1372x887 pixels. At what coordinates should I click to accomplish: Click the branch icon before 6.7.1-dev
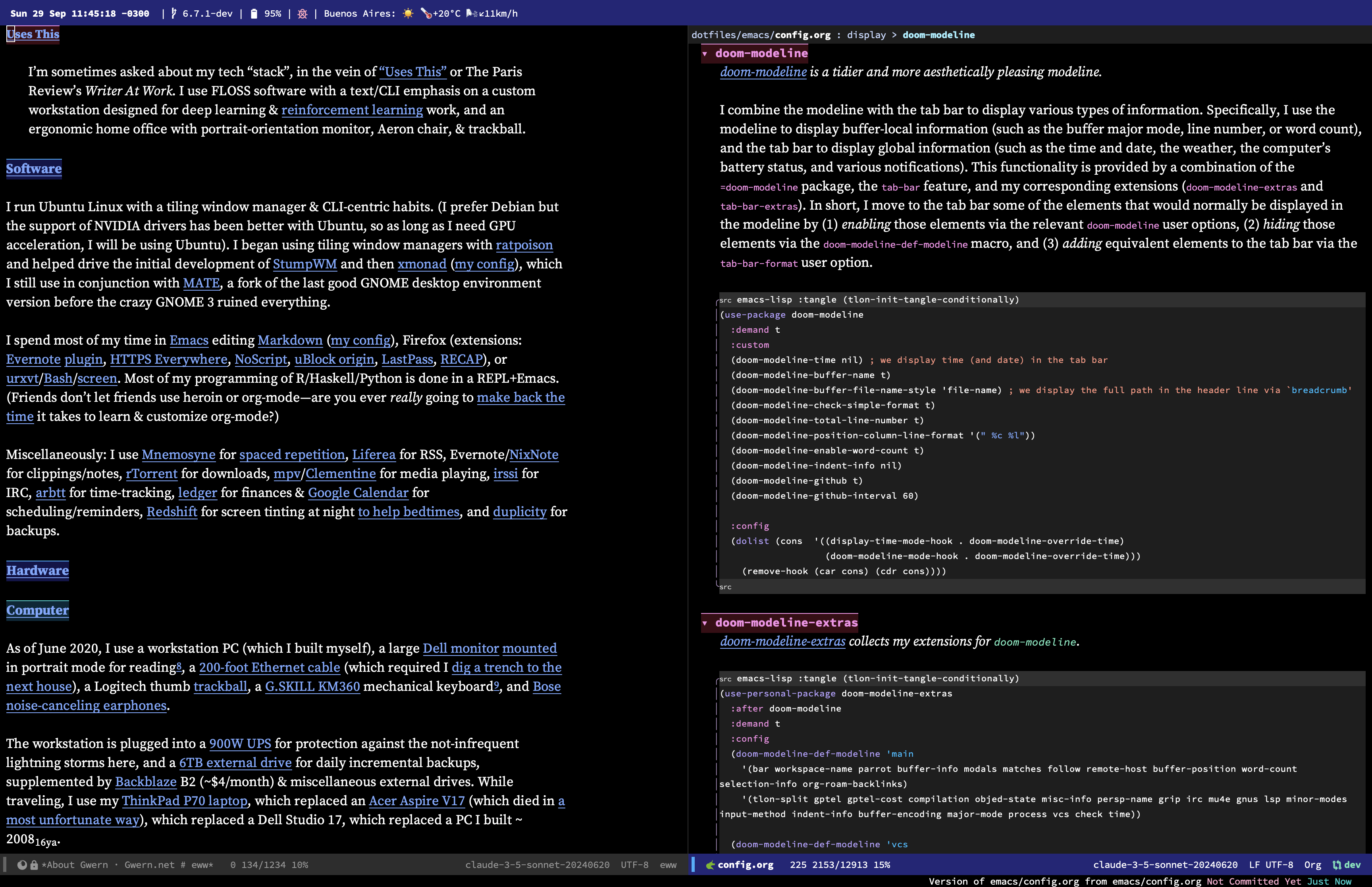point(174,13)
